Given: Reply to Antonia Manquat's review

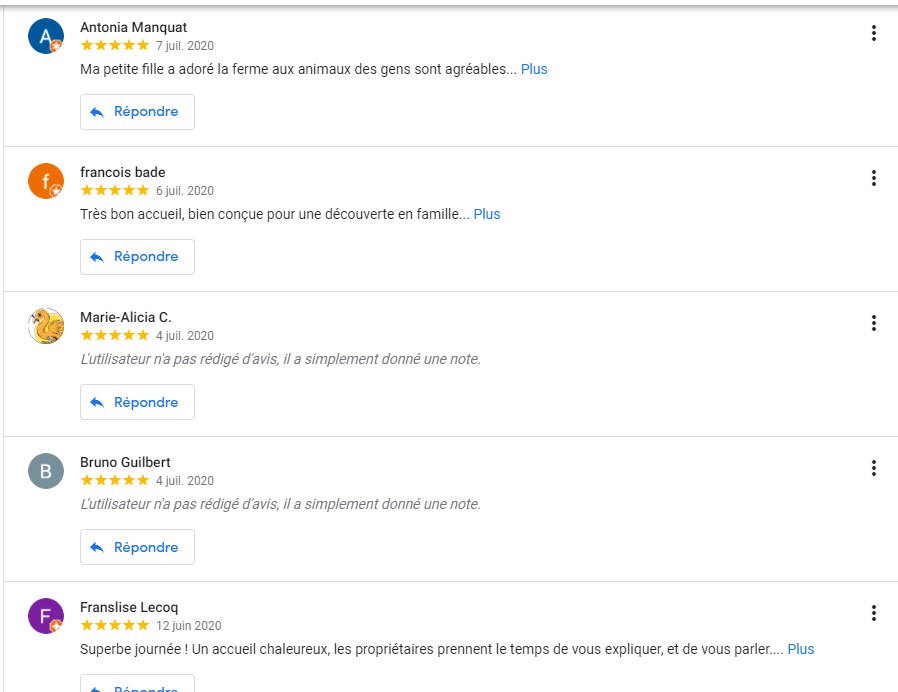Looking at the screenshot, I should tap(137, 112).
